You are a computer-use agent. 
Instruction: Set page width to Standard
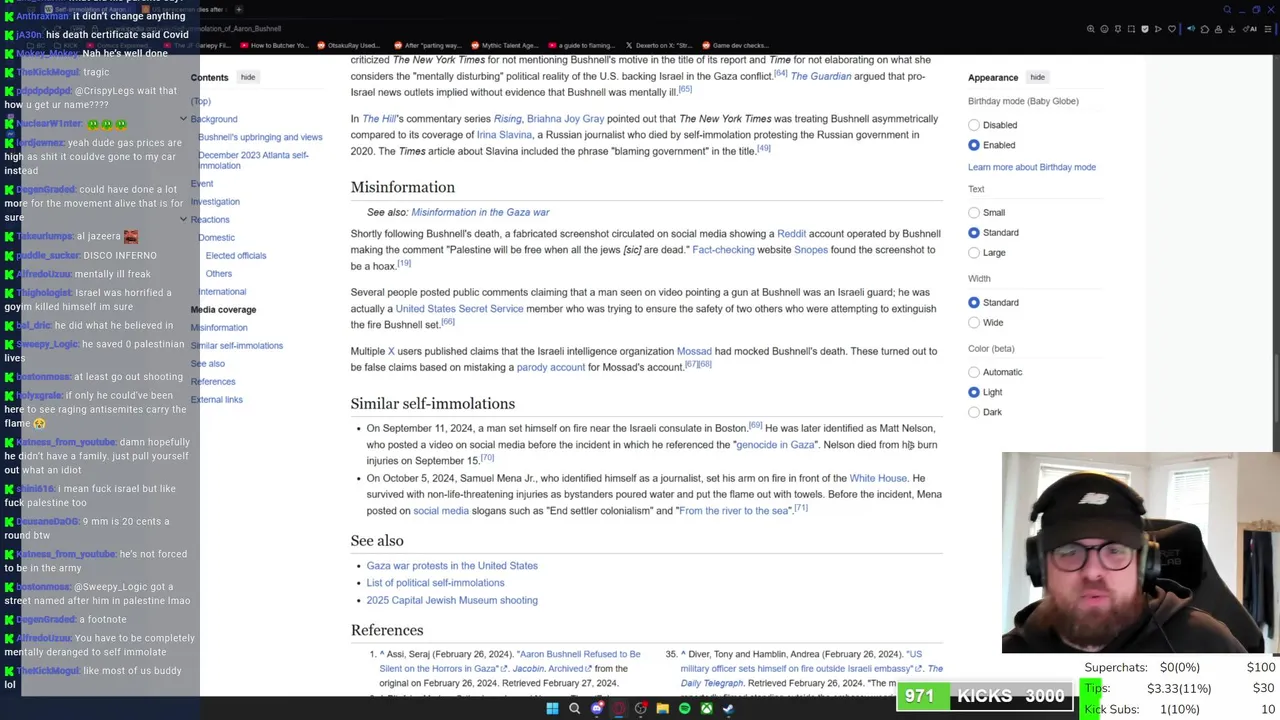tap(974, 302)
